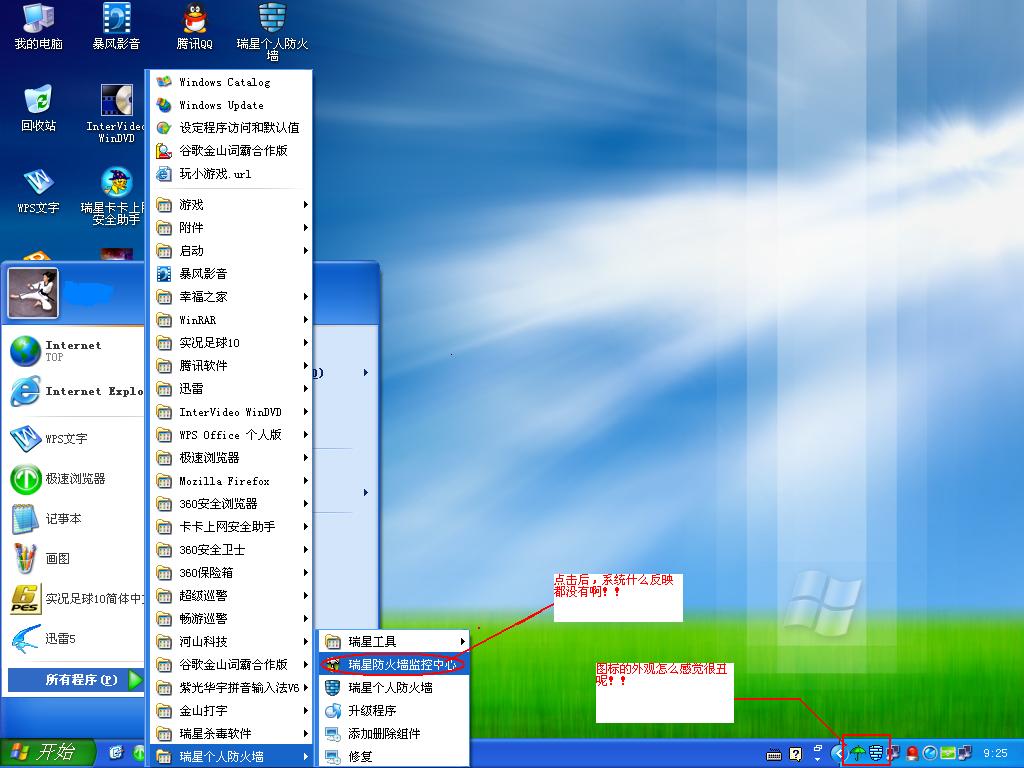Open 添加删除组件 entry
The height and width of the screenshot is (768, 1024).
(394, 733)
